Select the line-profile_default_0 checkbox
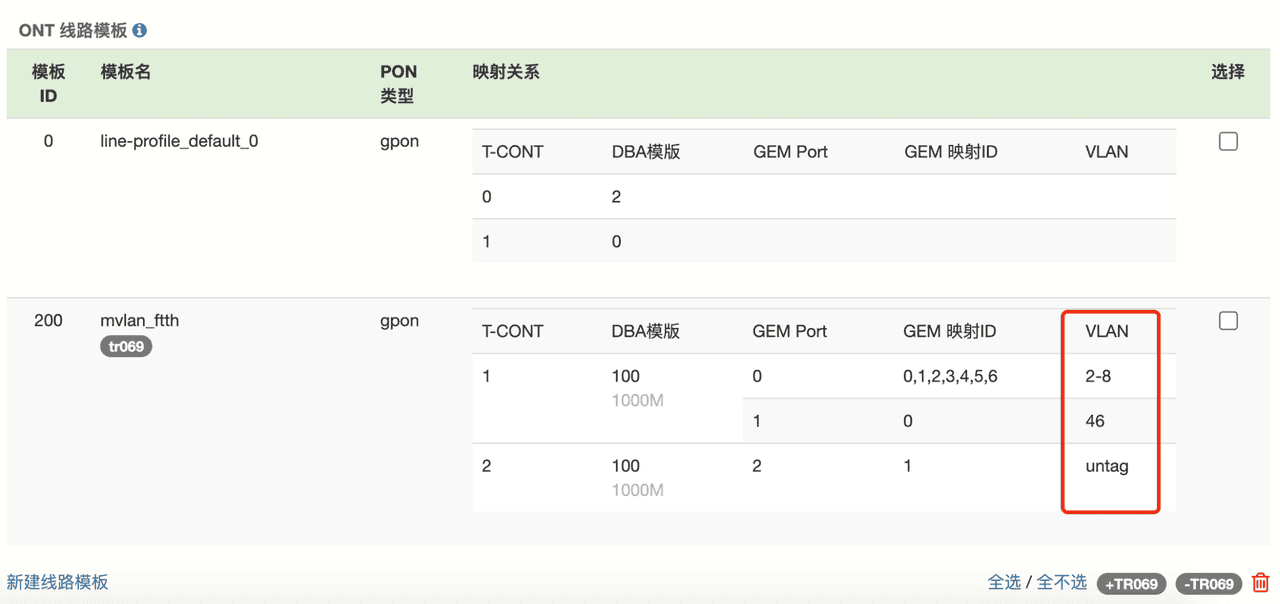1280x604 pixels. 1228,142
